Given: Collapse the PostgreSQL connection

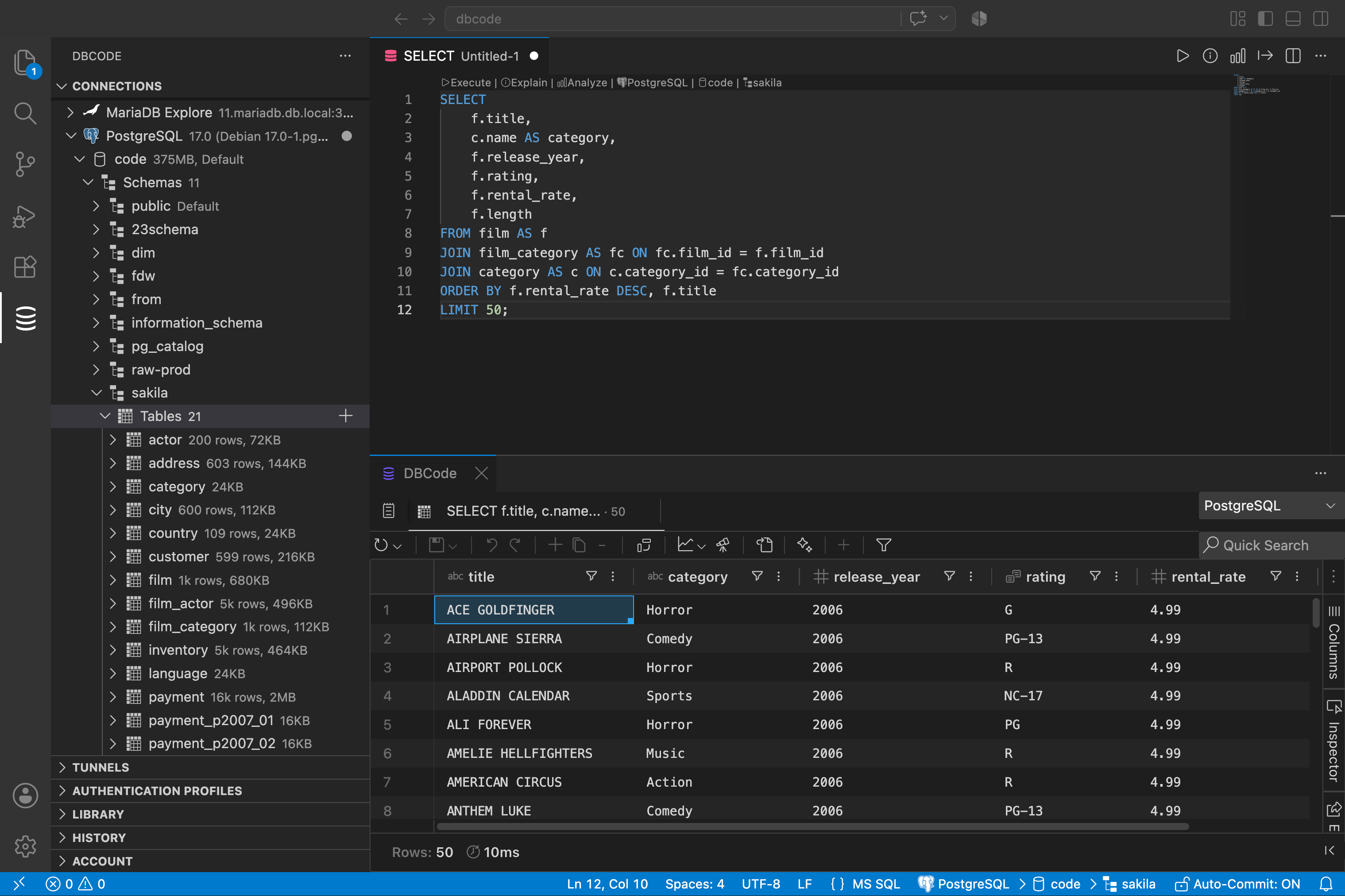Looking at the screenshot, I should pyautogui.click(x=71, y=136).
